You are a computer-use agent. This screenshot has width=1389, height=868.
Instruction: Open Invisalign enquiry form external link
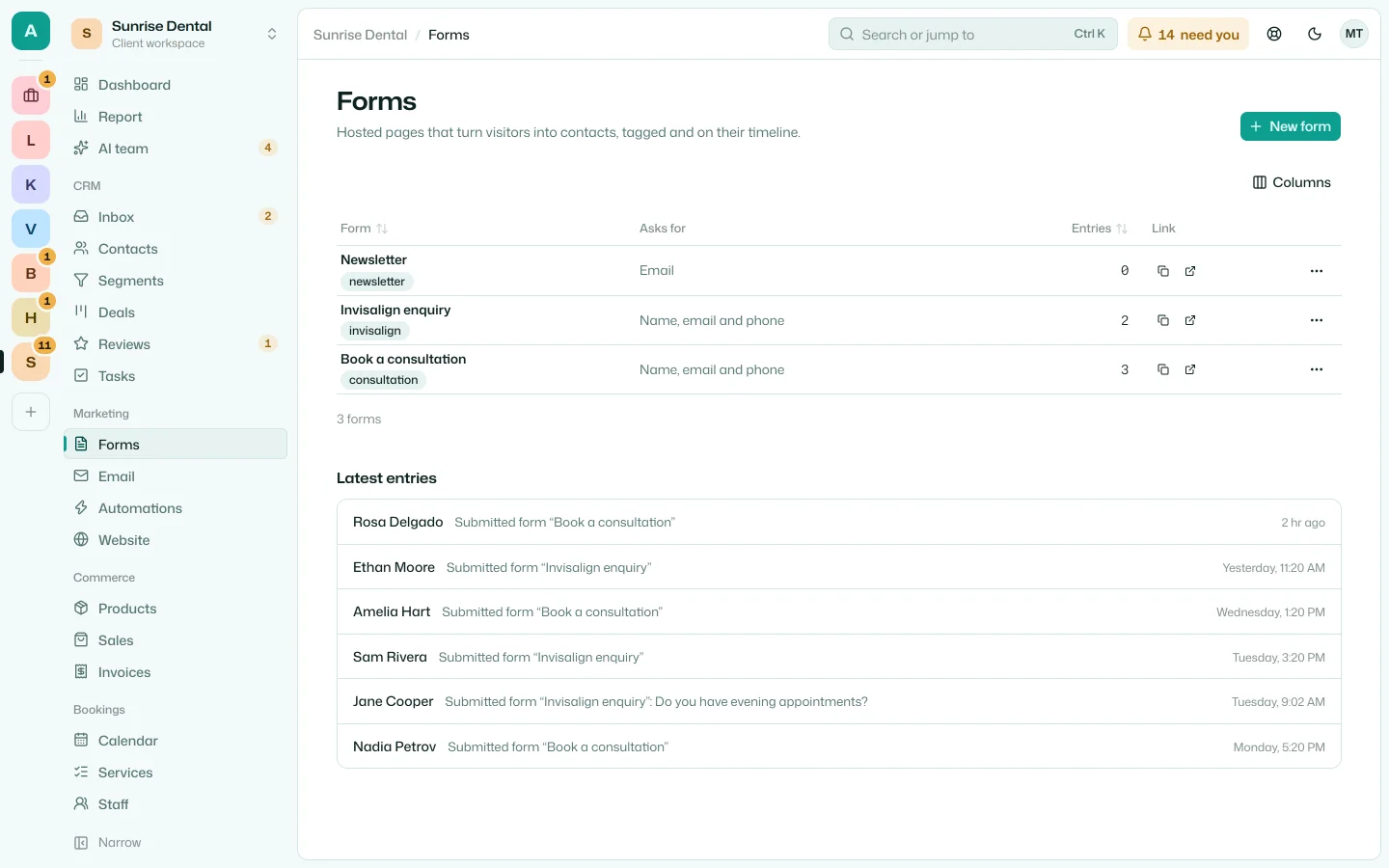[x=1190, y=320]
